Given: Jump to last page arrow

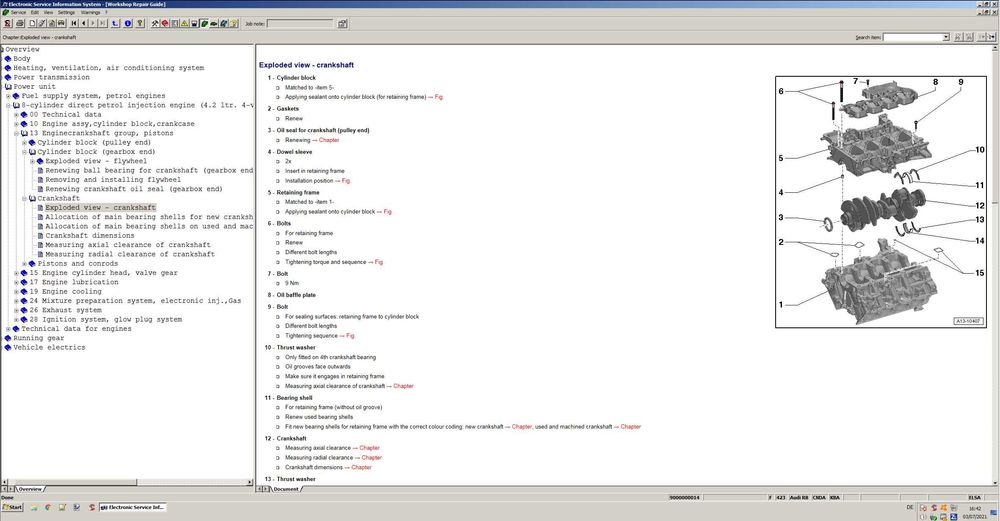Looking at the screenshot, I should tap(102, 24).
